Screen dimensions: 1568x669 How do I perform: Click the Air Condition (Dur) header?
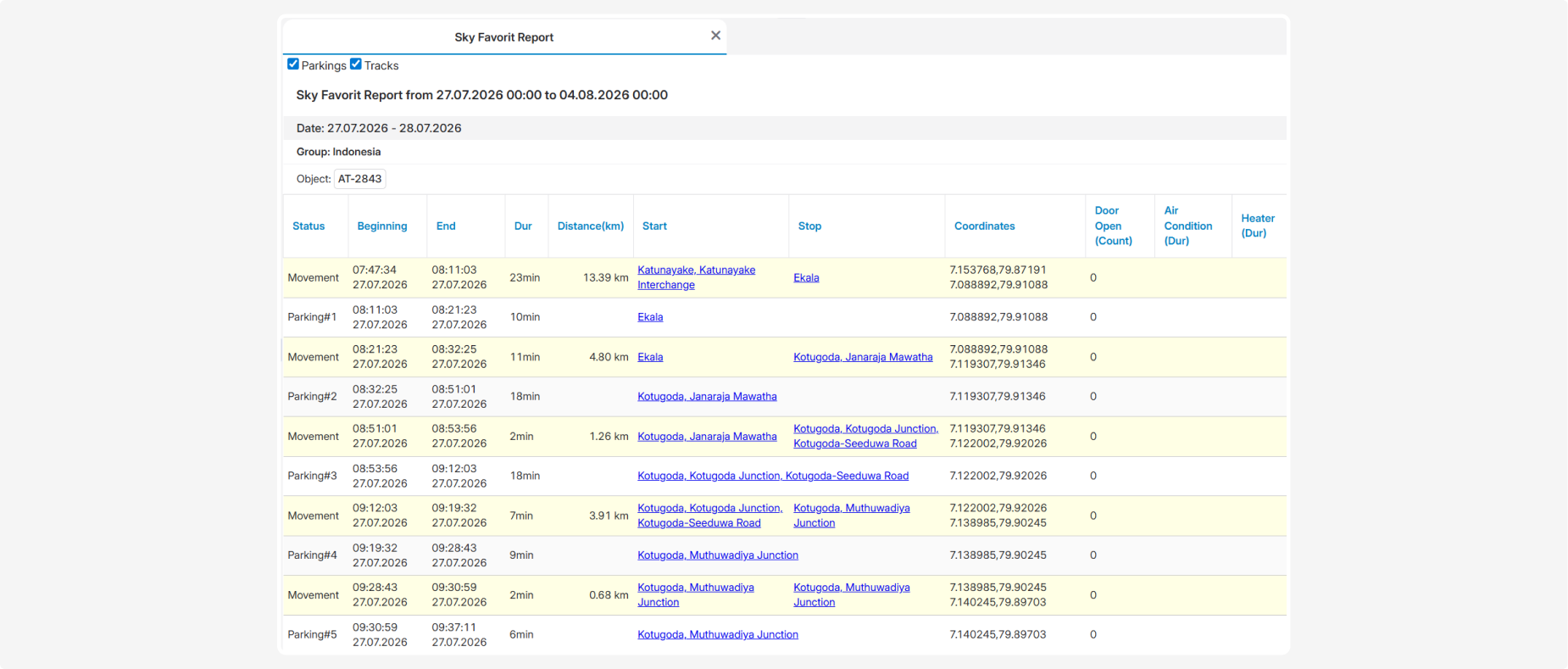click(x=1187, y=226)
